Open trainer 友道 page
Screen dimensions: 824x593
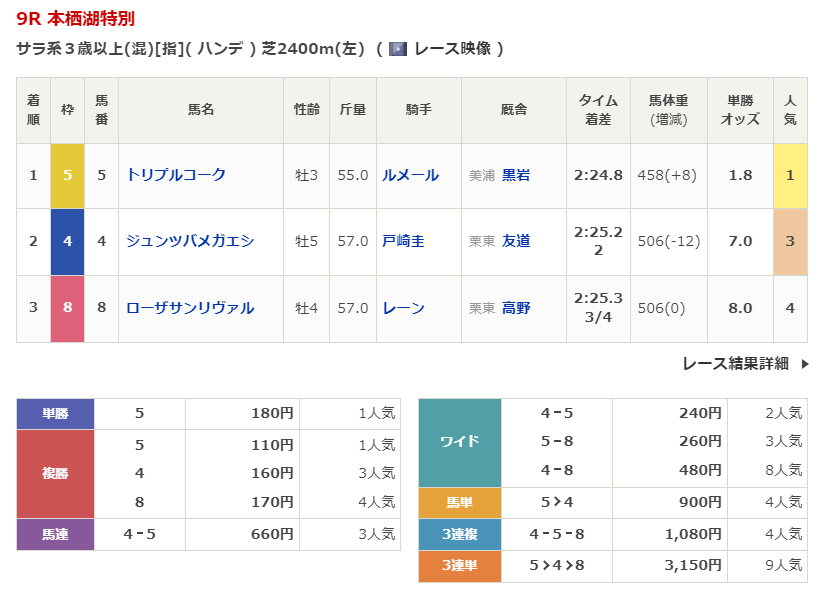coord(516,241)
